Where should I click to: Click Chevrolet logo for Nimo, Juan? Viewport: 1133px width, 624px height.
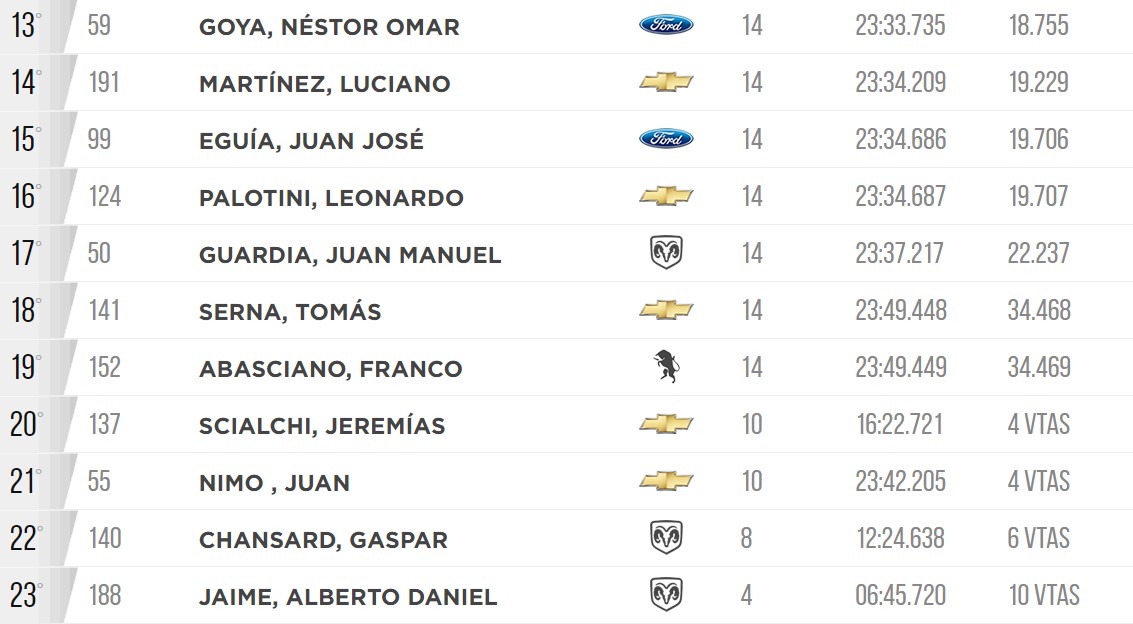[x=666, y=481]
